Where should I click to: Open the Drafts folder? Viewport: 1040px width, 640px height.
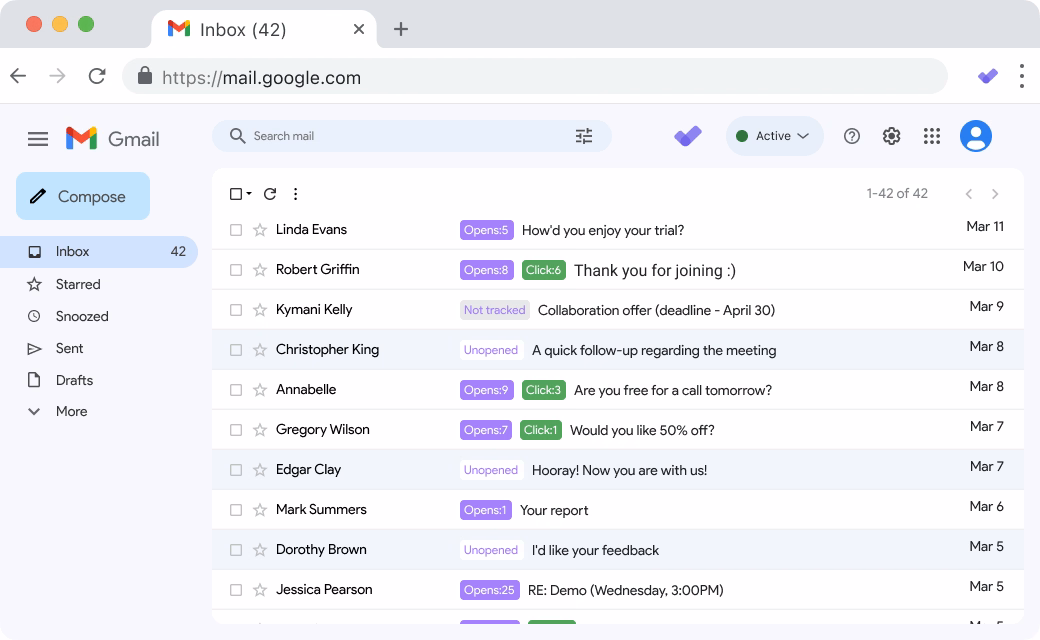point(74,380)
